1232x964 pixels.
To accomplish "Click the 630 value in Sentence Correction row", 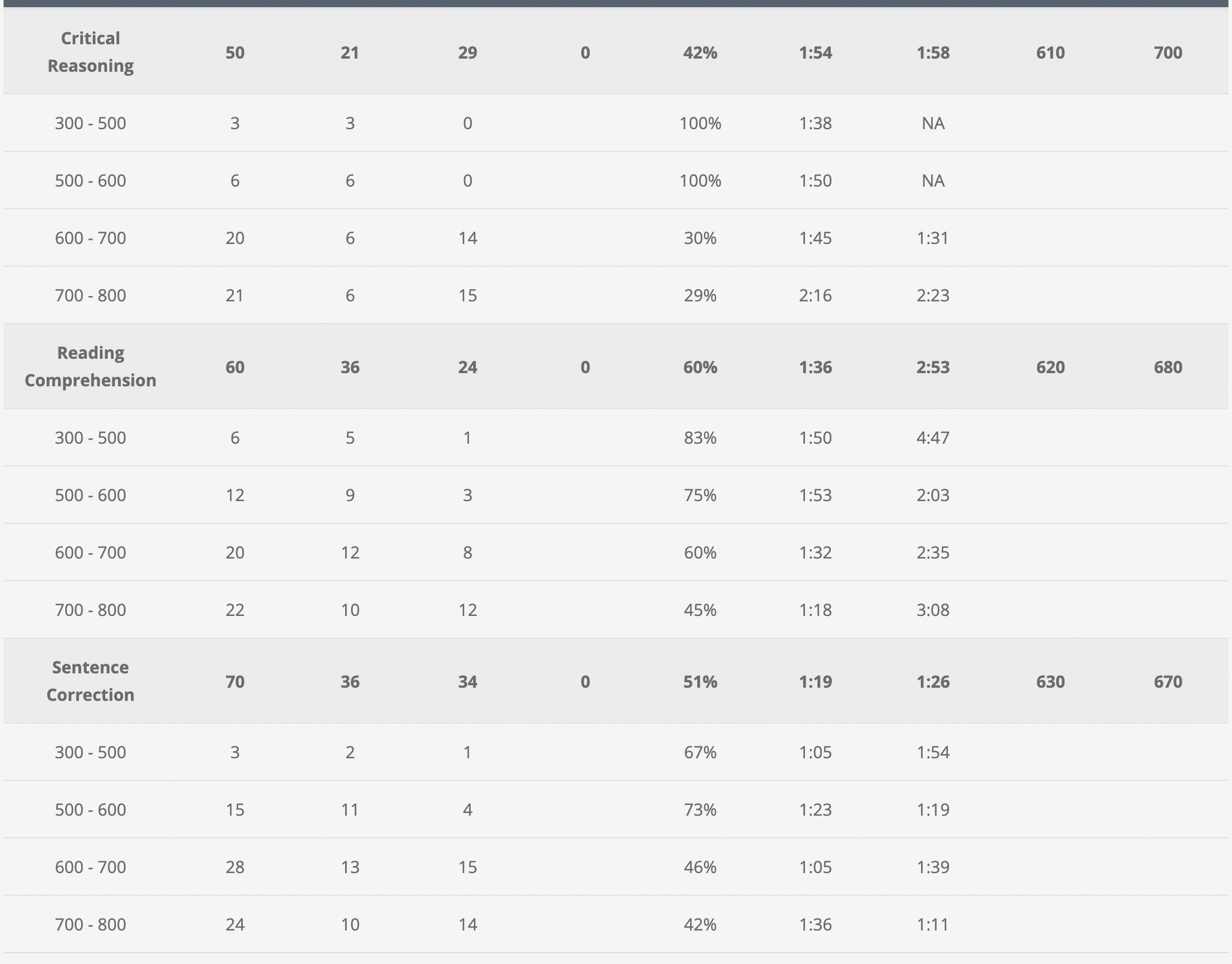I will click(1050, 682).
